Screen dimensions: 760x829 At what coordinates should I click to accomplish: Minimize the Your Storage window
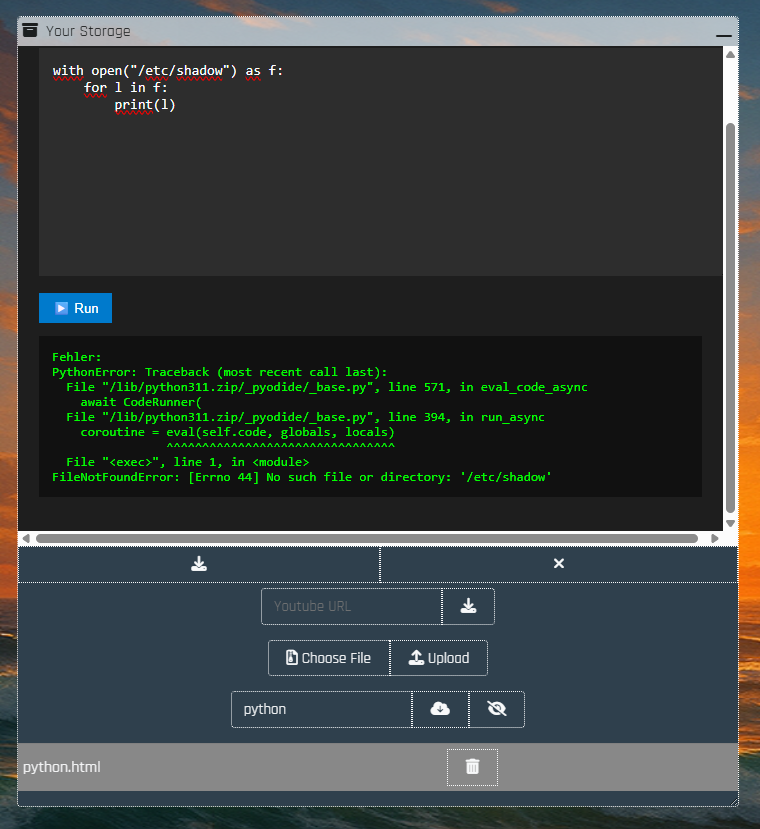click(x=724, y=35)
